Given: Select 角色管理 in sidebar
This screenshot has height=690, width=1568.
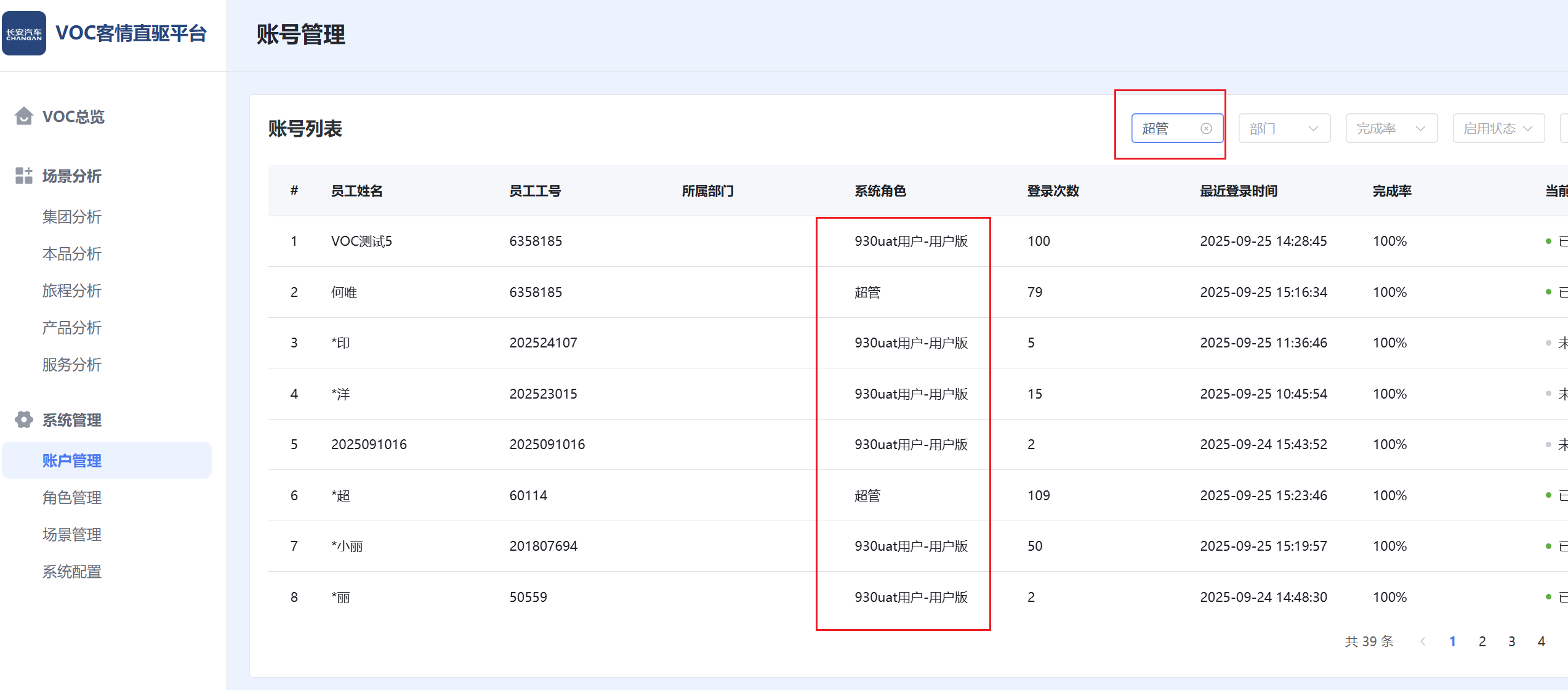Looking at the screenshot, I should click(x=71, y=497).
